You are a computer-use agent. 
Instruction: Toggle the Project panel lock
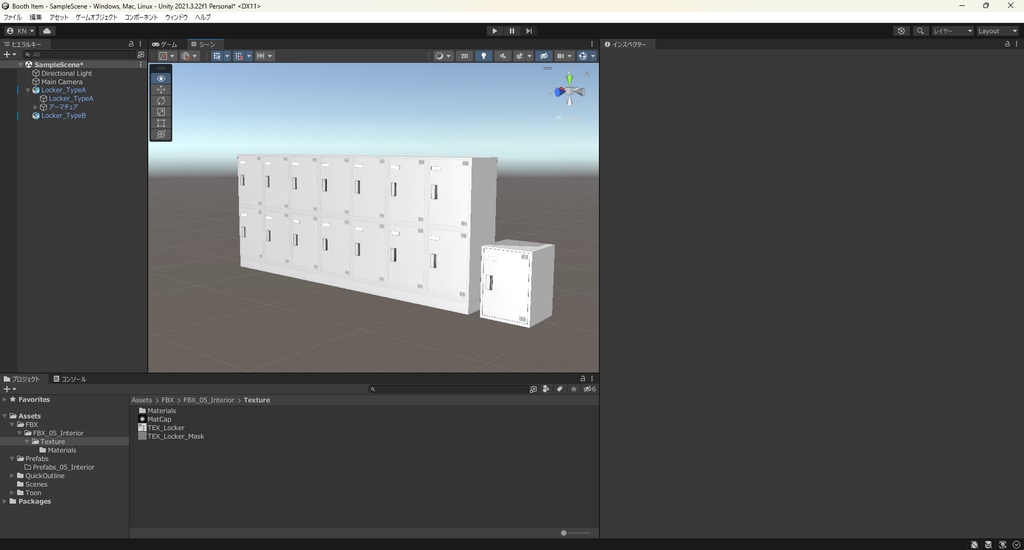(x=583, y=378)
